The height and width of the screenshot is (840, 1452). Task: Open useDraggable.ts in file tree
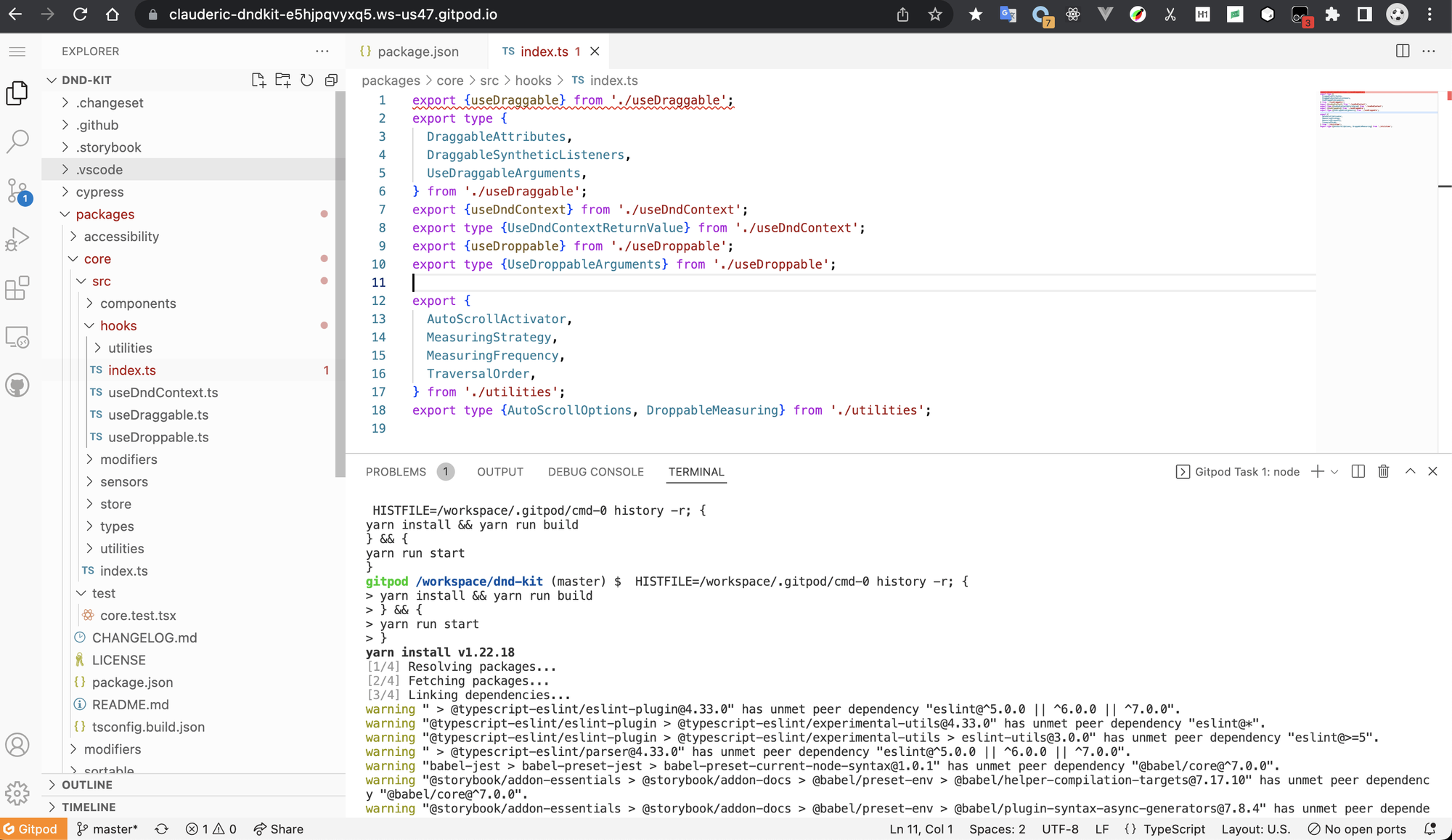158,415
